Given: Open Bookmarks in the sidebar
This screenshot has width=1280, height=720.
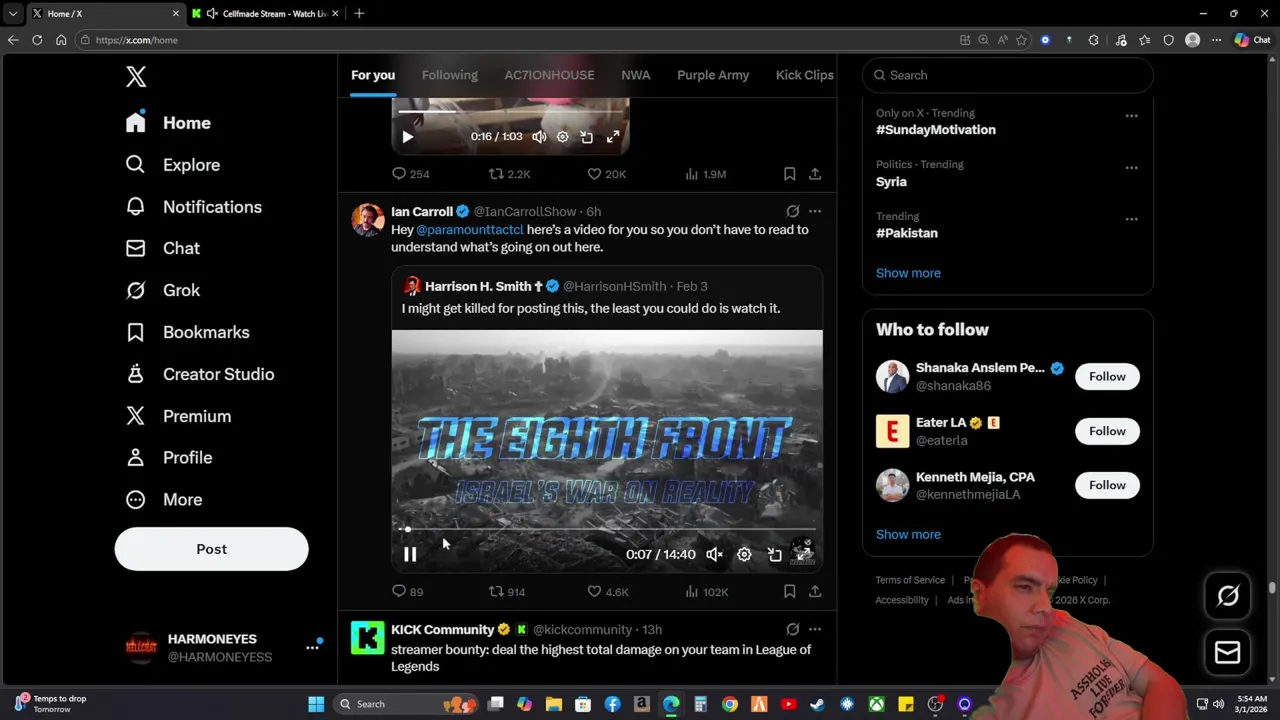Looking at the screenshot, I should [x=187, y=332].
